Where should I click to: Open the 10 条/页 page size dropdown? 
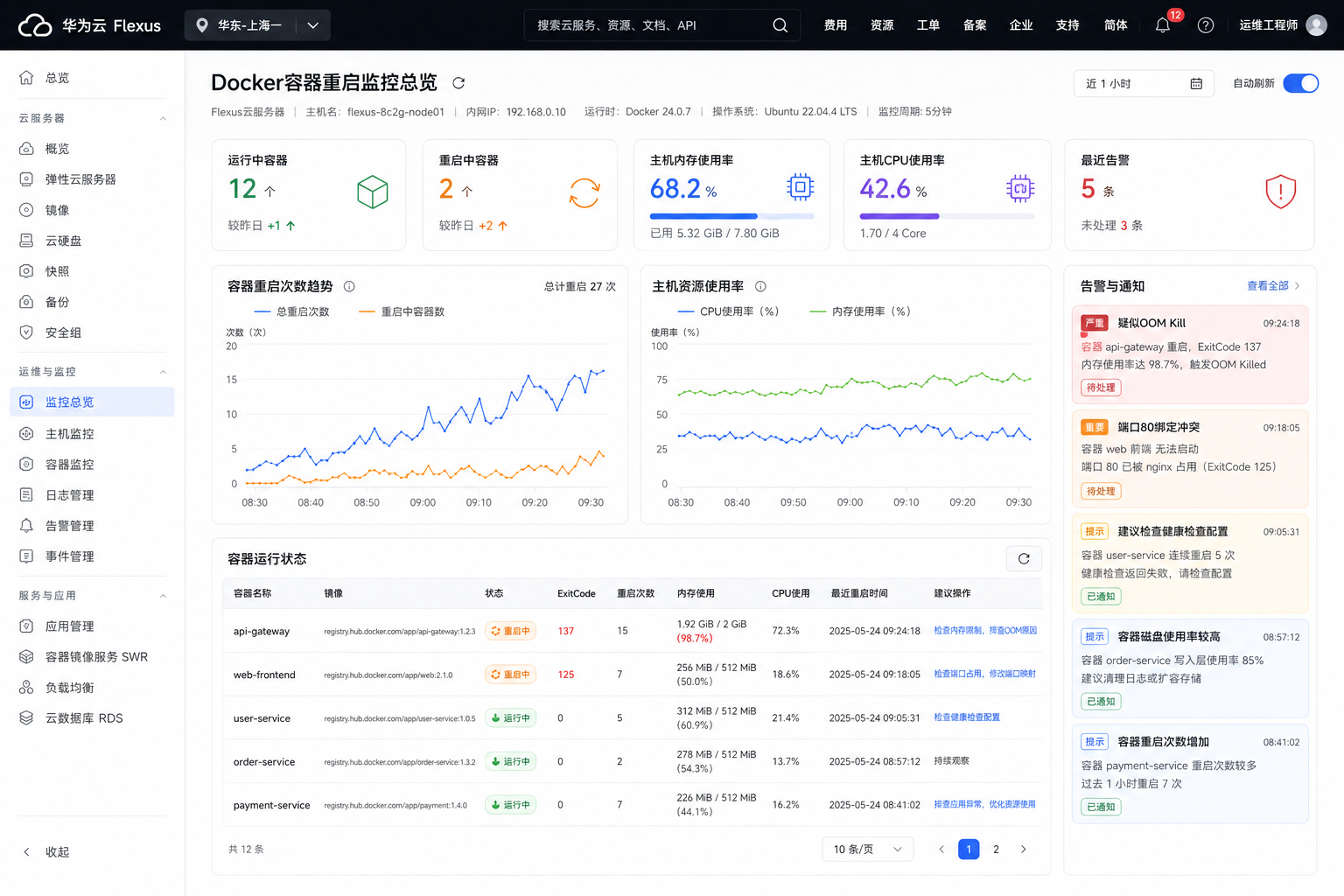tap(867, 850)
